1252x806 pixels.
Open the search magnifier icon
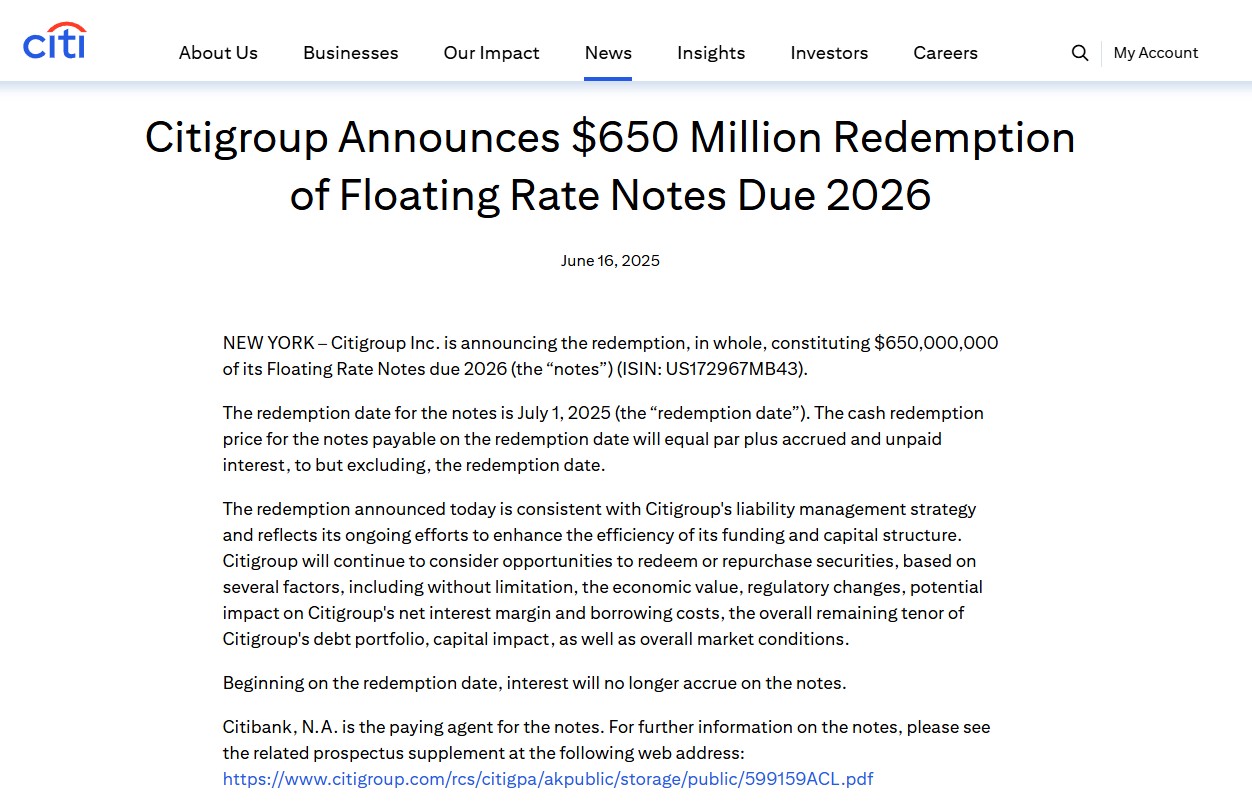click(1080, 53)
